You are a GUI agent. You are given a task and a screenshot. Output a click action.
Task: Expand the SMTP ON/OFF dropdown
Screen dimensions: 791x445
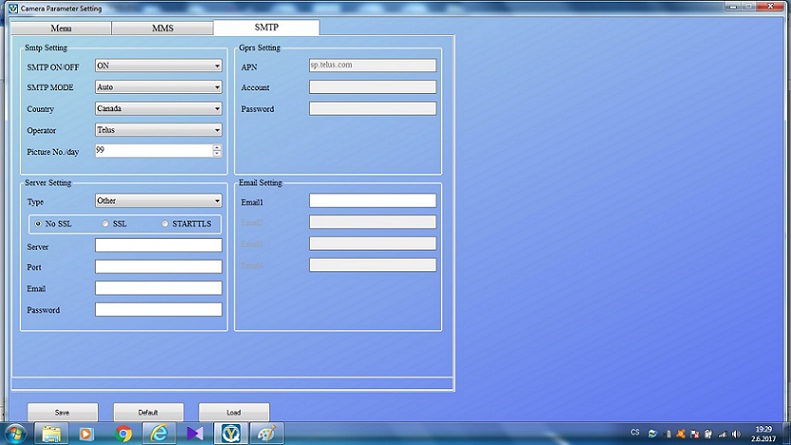[158, 66]
